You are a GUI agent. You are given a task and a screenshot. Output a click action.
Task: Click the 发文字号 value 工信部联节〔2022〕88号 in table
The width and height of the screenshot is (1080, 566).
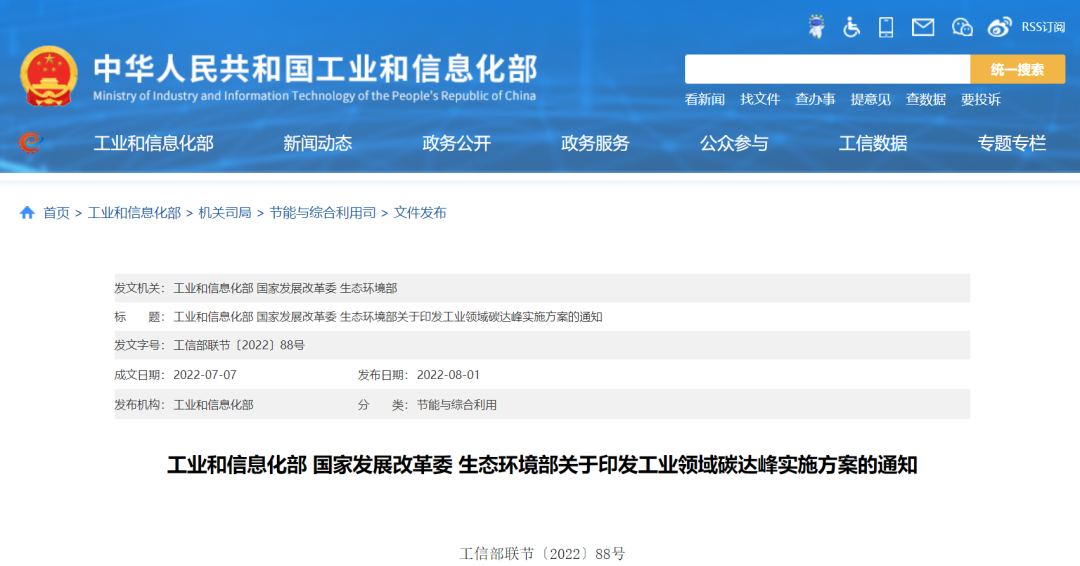239,345
